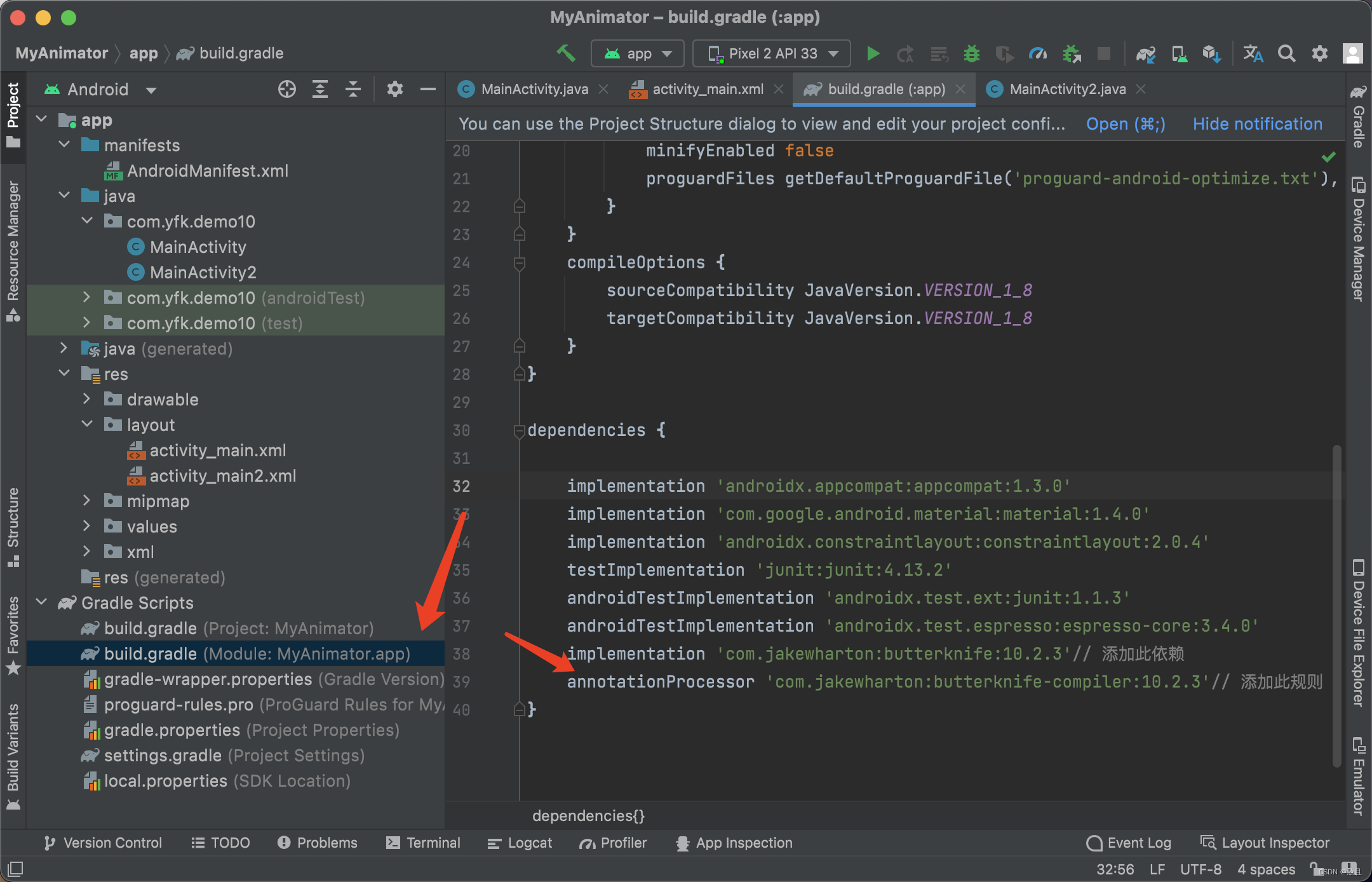Select opened file target icon in Project panel
The width and height of the screenshot is (1372, 882).
point(287,89)
